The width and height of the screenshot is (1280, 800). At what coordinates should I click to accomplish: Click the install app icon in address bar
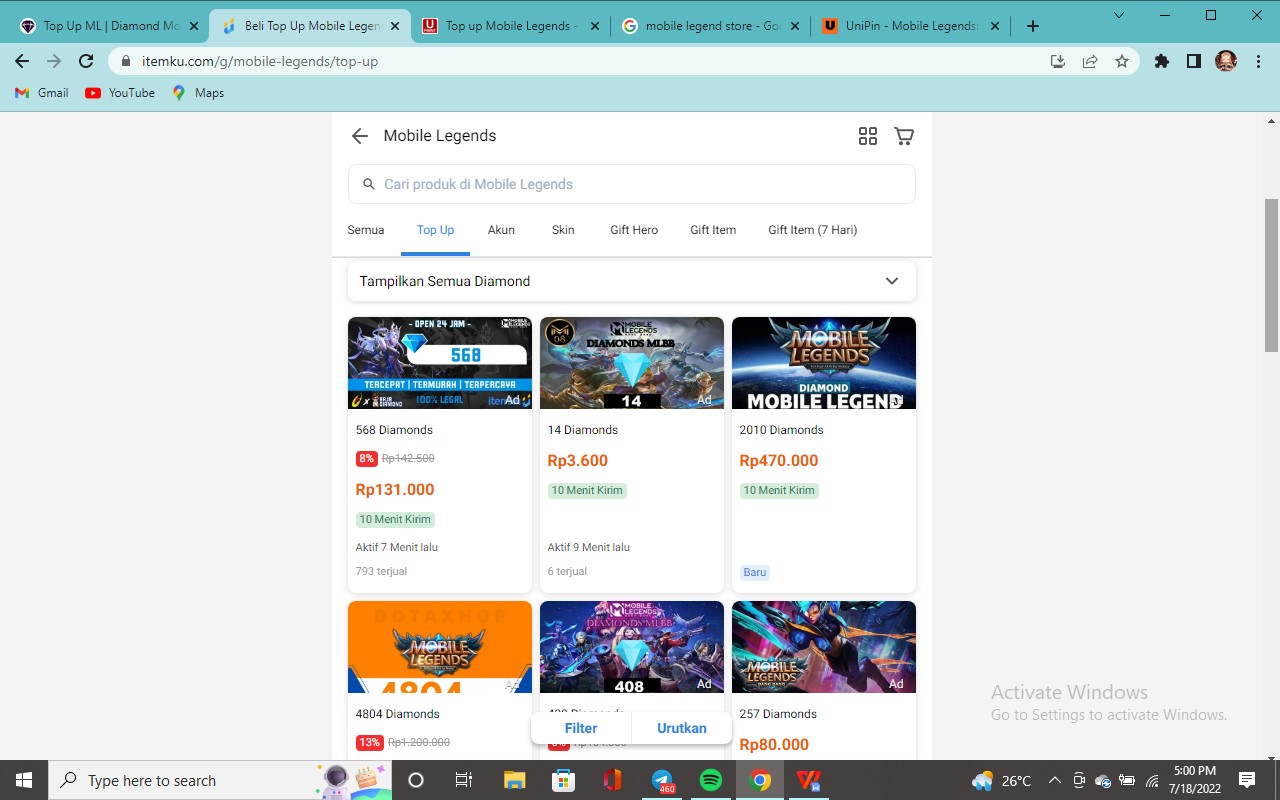[x=1058, y=61]
